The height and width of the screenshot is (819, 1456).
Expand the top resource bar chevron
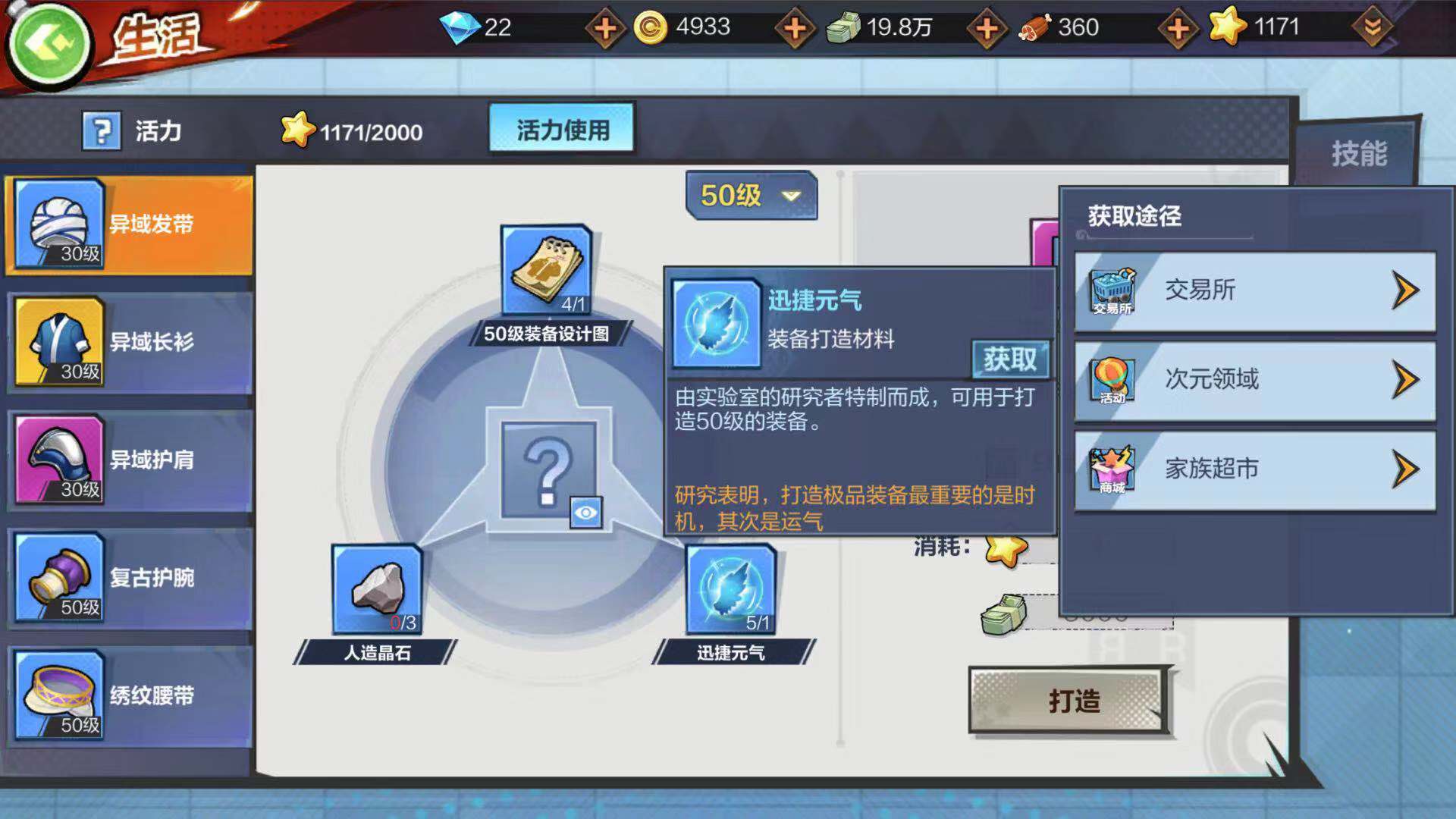coord(1372,28)
